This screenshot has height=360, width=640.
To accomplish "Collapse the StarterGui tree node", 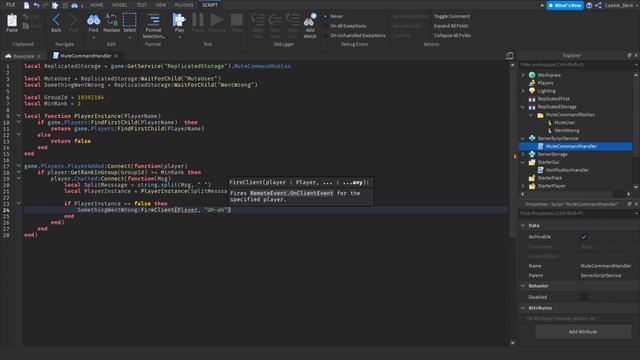I will coord(523,162).
